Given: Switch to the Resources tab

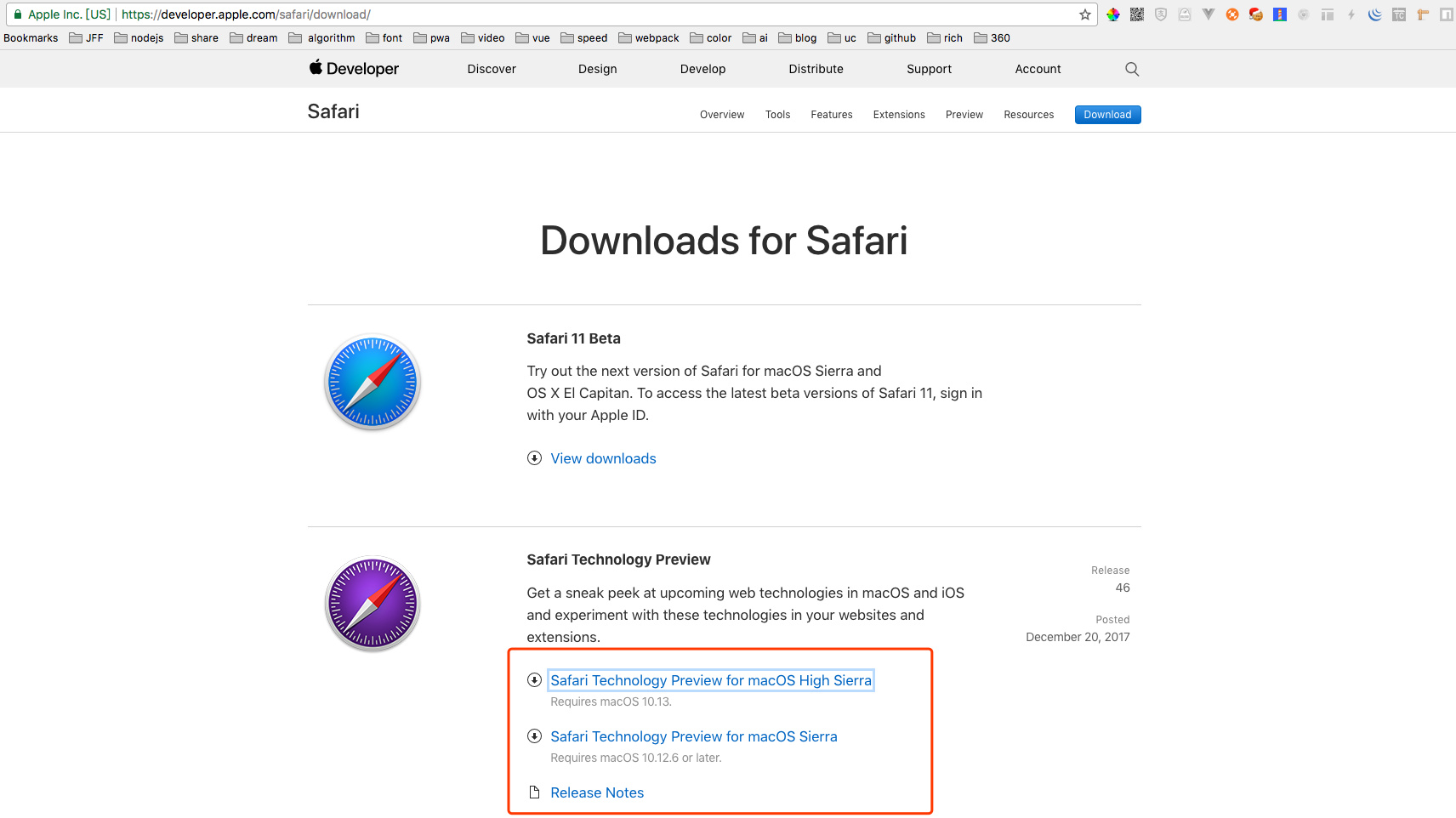Looking at the screenshot, I should 1029,115.
